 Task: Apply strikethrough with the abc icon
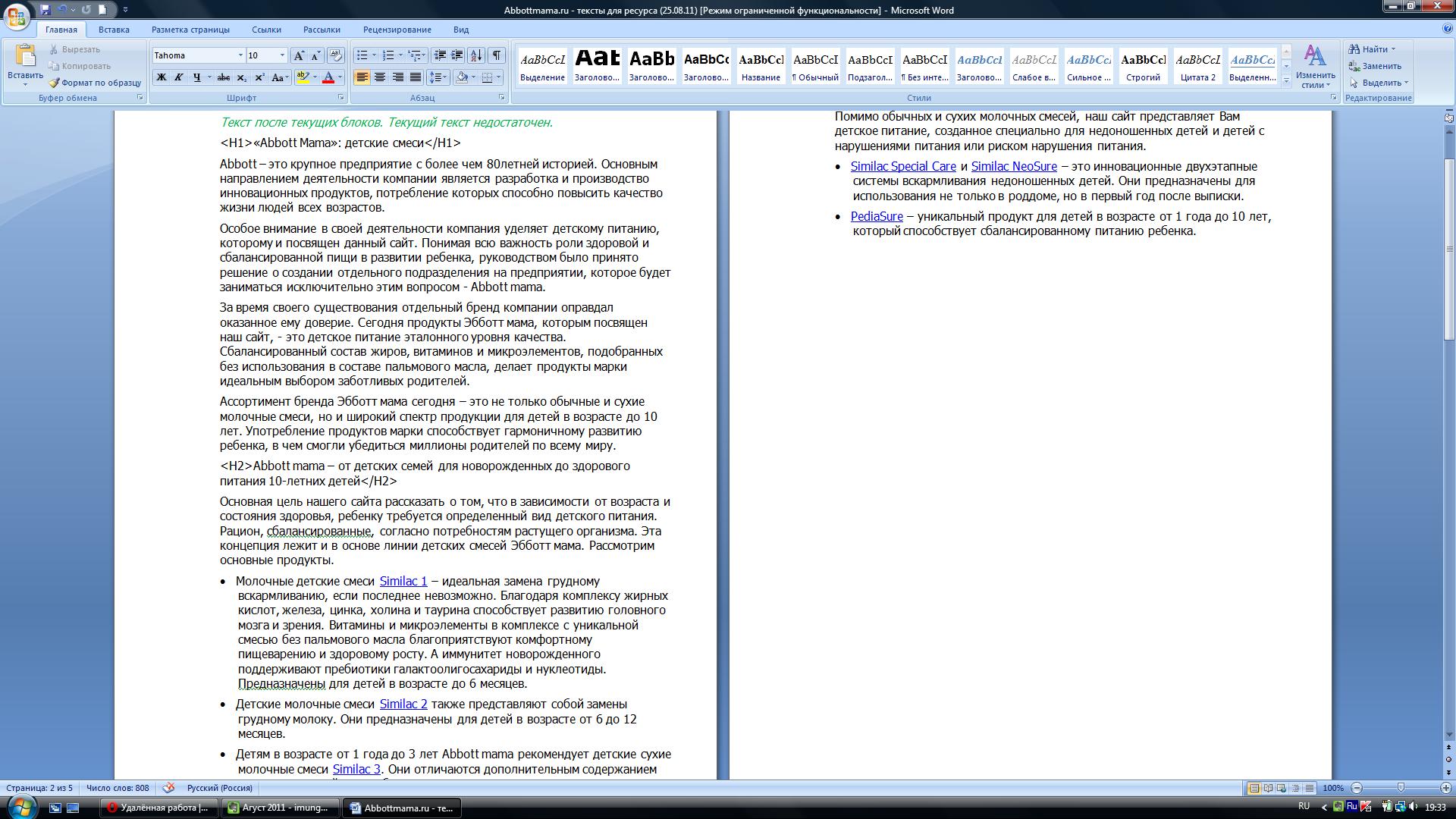click(x=223, y=77)
